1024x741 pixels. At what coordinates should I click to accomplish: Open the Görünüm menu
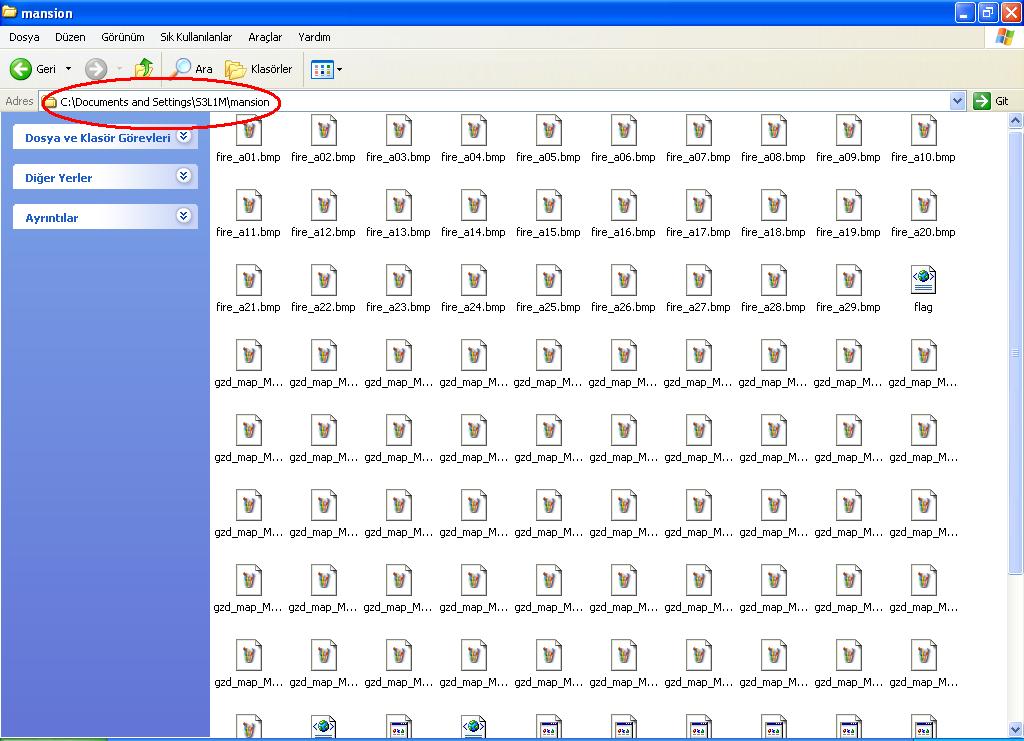click(x=123, y=37)
